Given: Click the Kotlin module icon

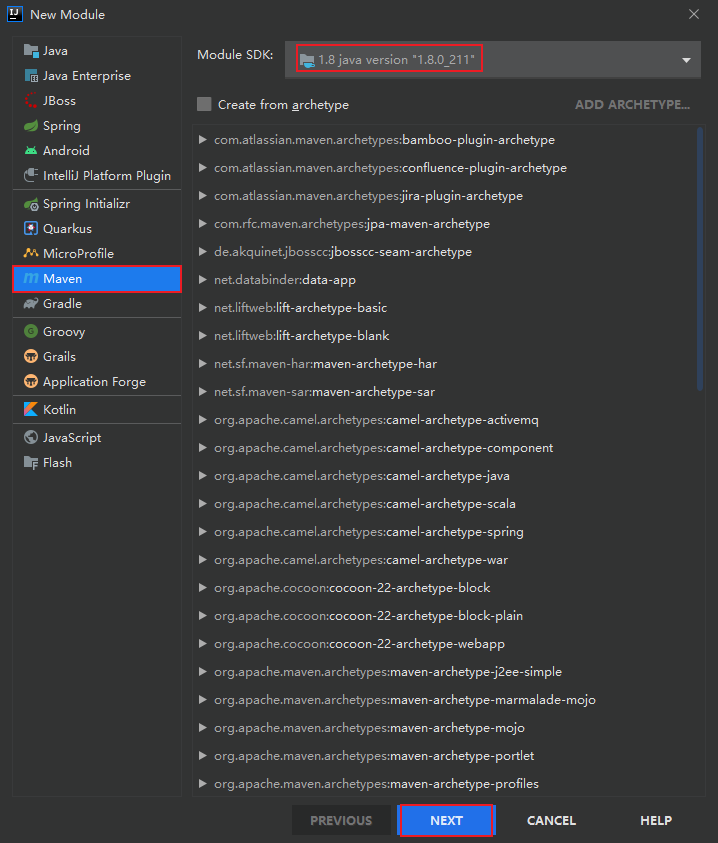Looking at the screenshot, I should [x=31, y=410].
